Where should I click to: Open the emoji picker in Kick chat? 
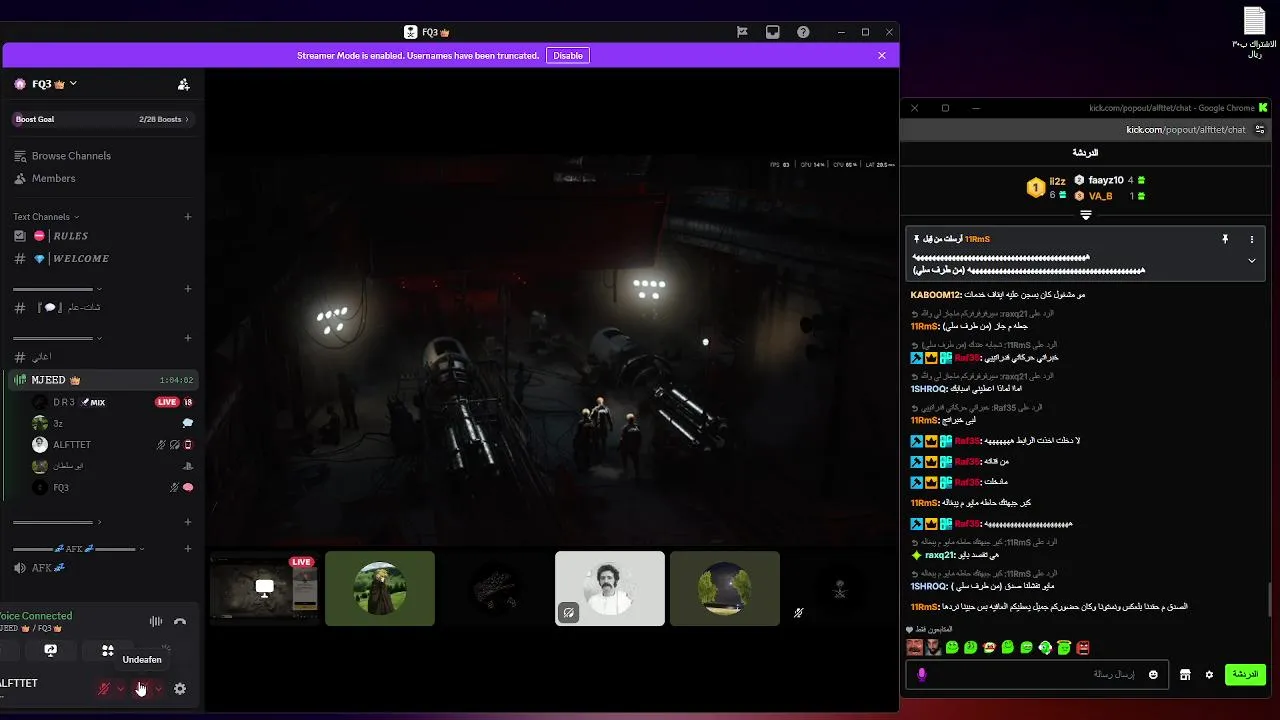point(1153,675)
